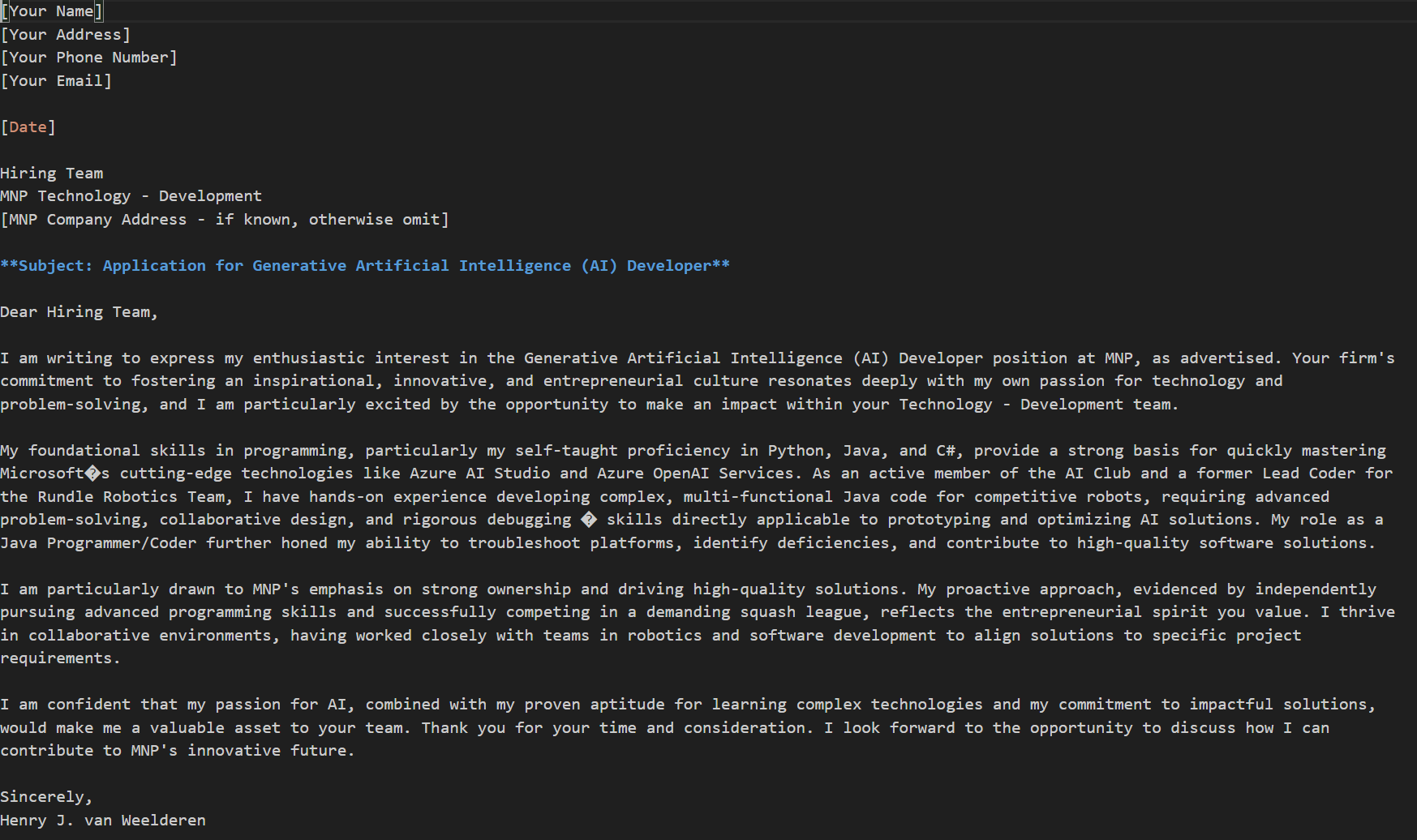The height and width of the screenshot is (840, 1417).
Task: Click 'I am particularly drawn' paragraph start
Action: [x=107, y=589]
